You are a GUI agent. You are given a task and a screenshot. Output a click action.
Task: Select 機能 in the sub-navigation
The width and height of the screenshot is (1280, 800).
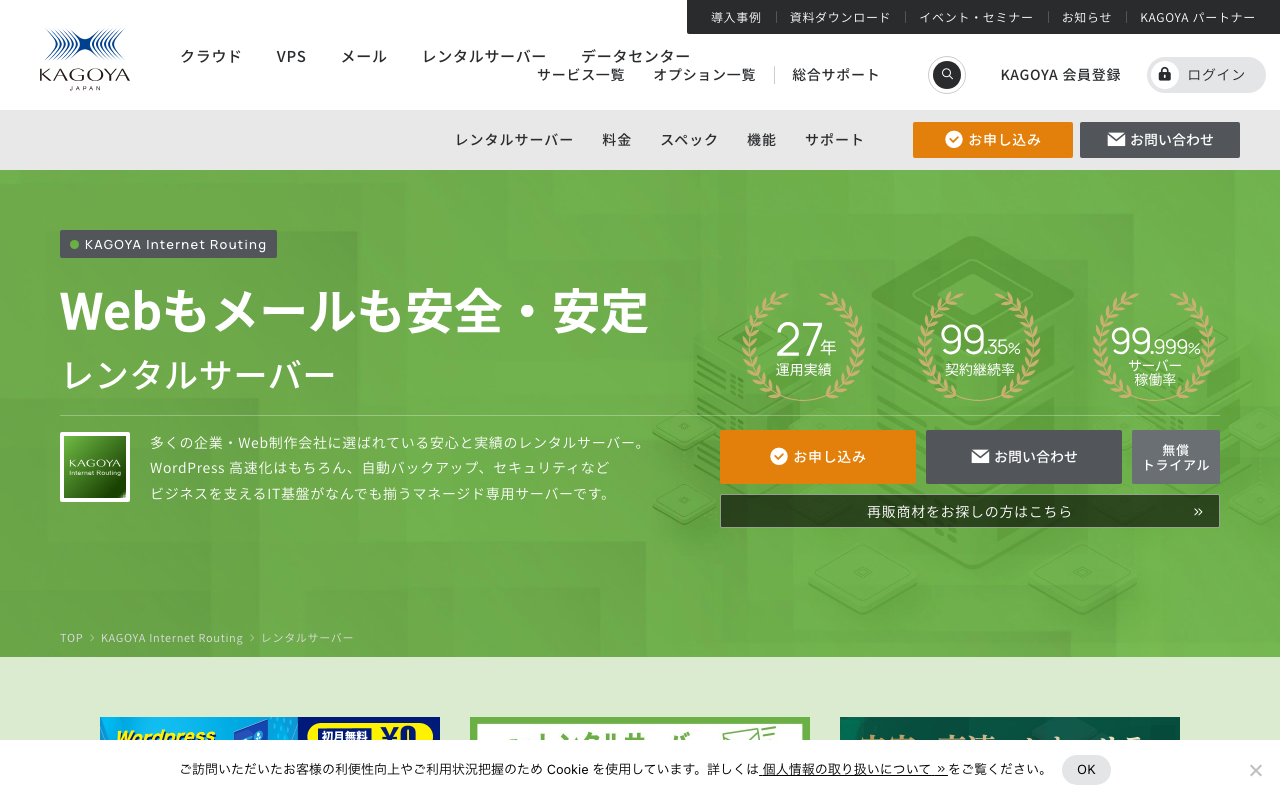coord(761,140)
